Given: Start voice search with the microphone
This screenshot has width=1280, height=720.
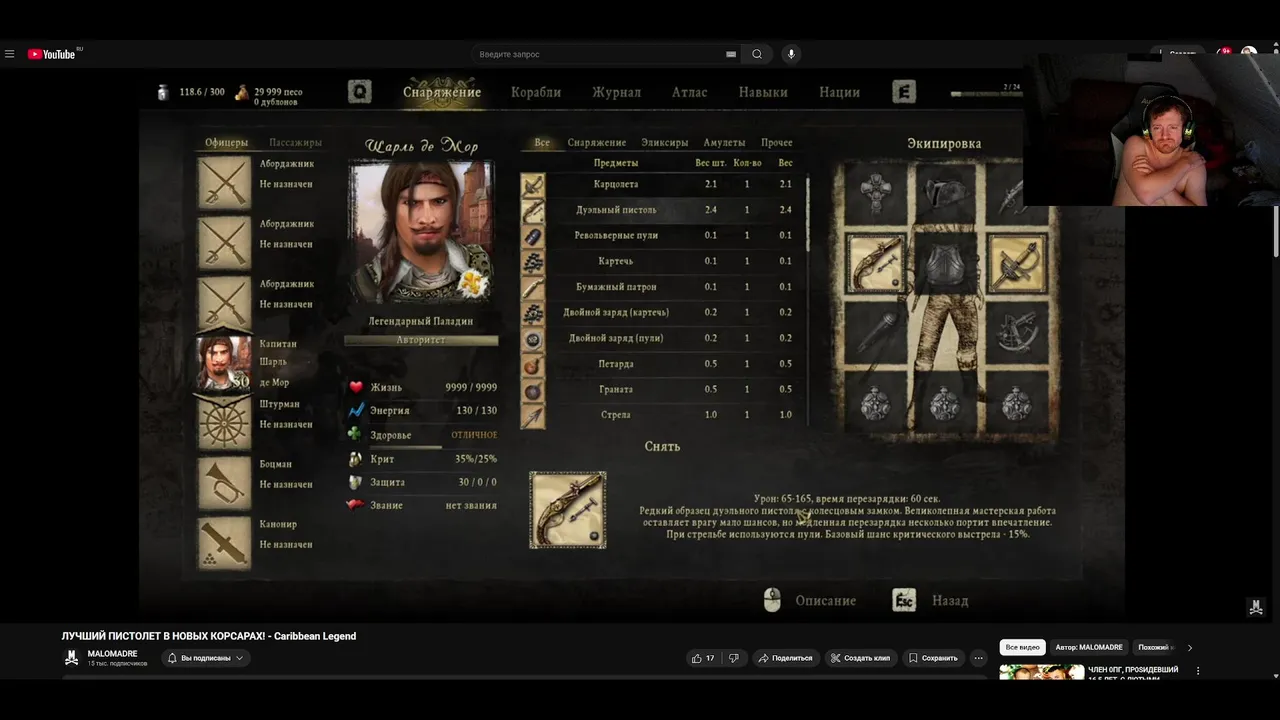Looking at the screenshot, I should (791, 54).
